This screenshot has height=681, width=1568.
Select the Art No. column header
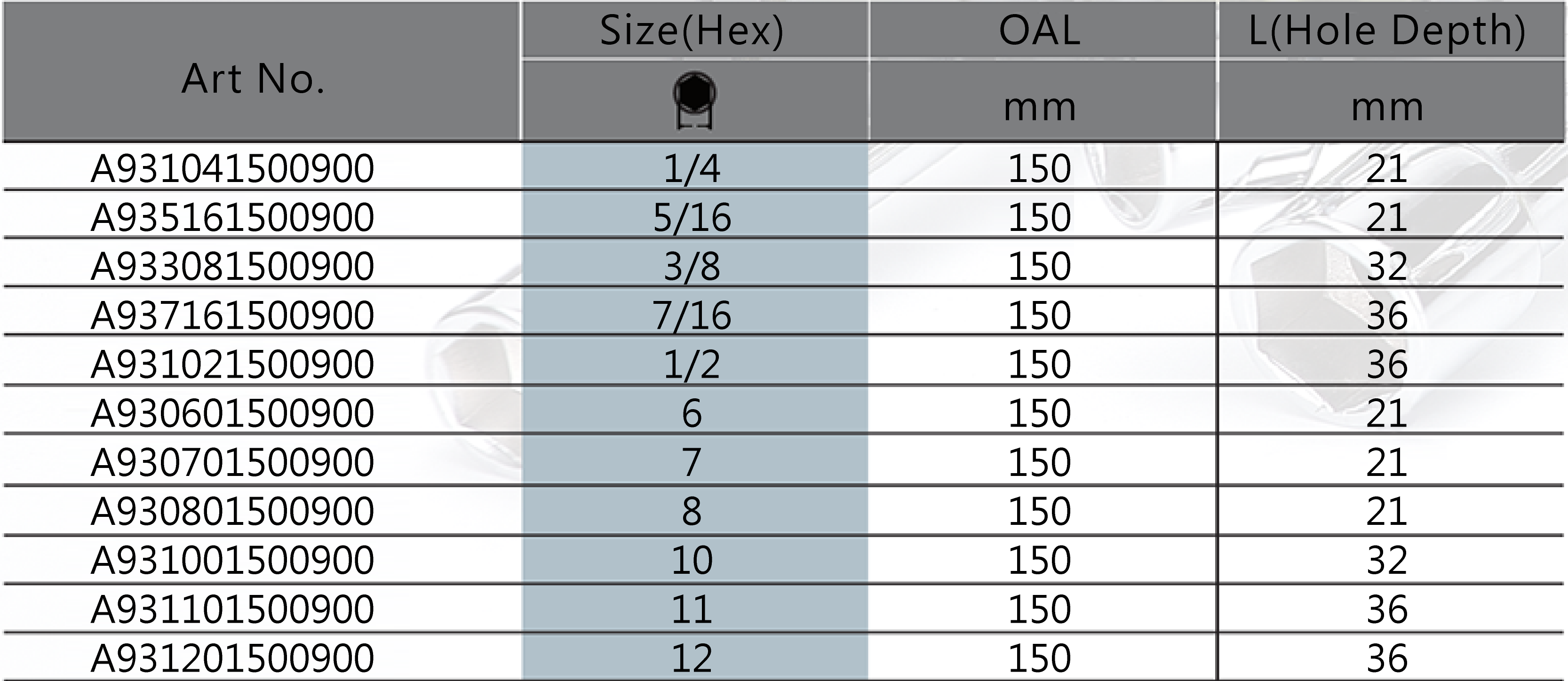pos(254,79)
